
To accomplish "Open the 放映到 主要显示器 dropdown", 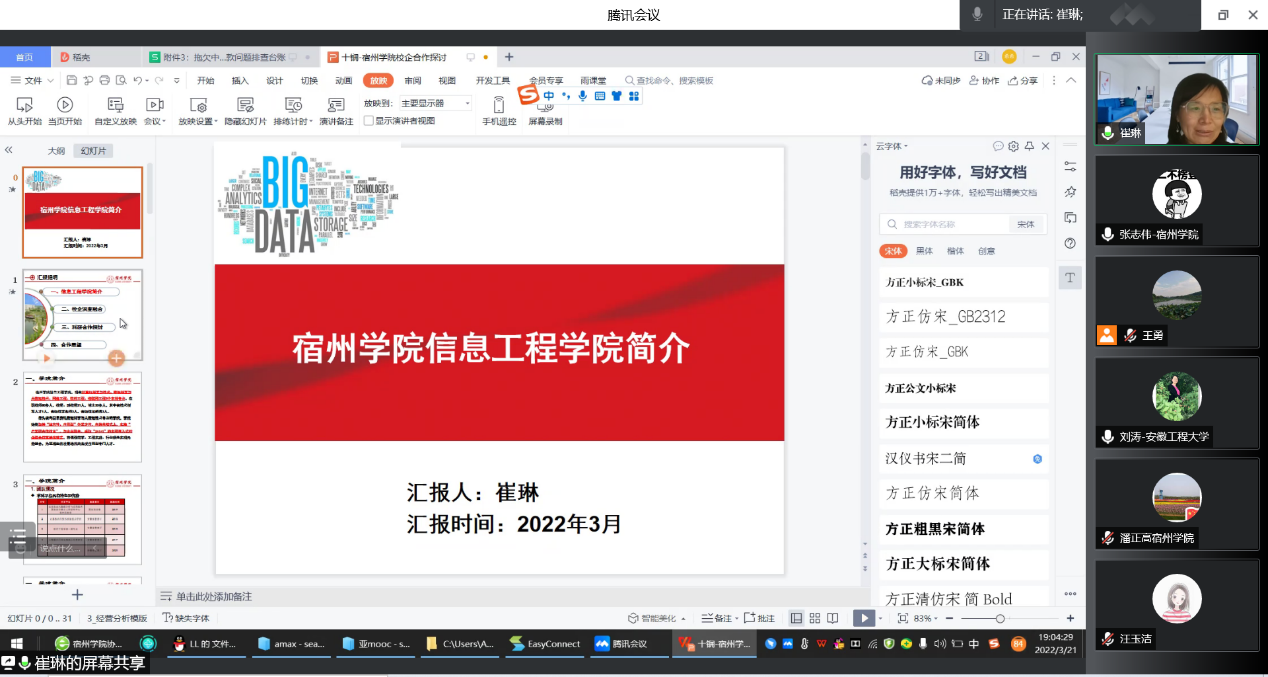I will click(436, 103).
